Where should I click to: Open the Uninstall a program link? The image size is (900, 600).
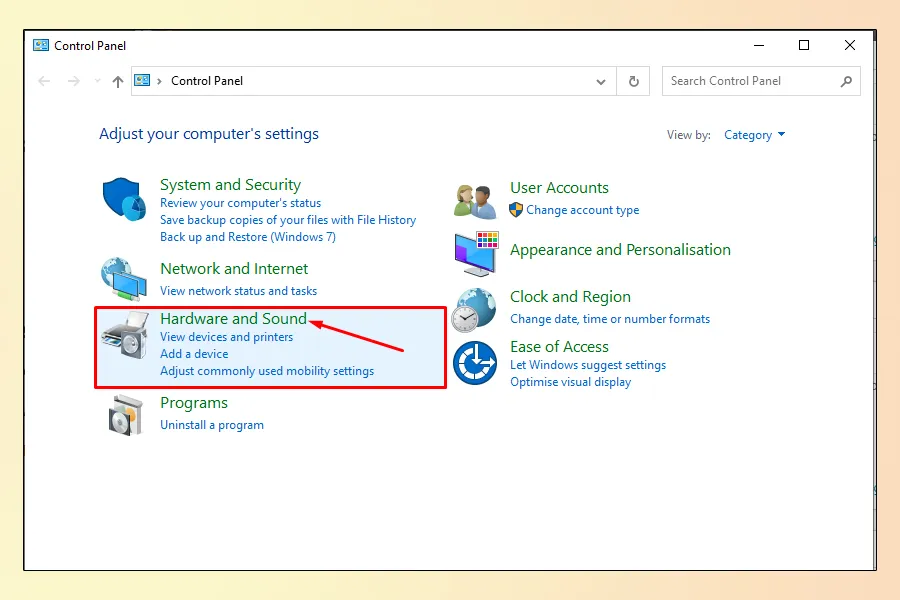pos(212,425)
